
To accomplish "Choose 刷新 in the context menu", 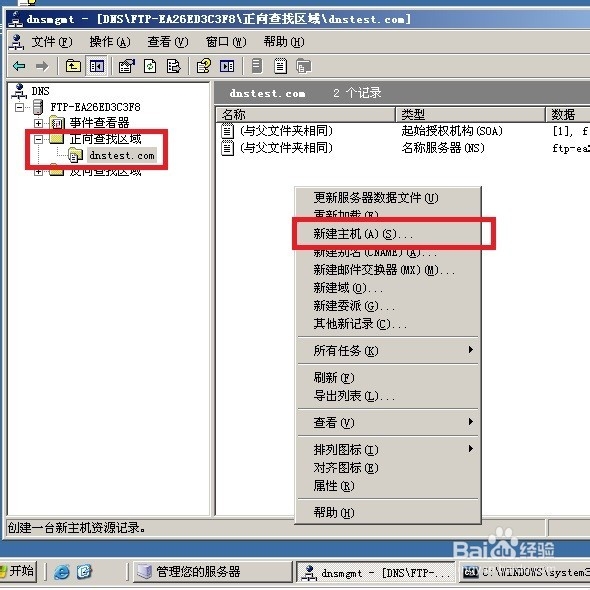I will tap(388, 377).
